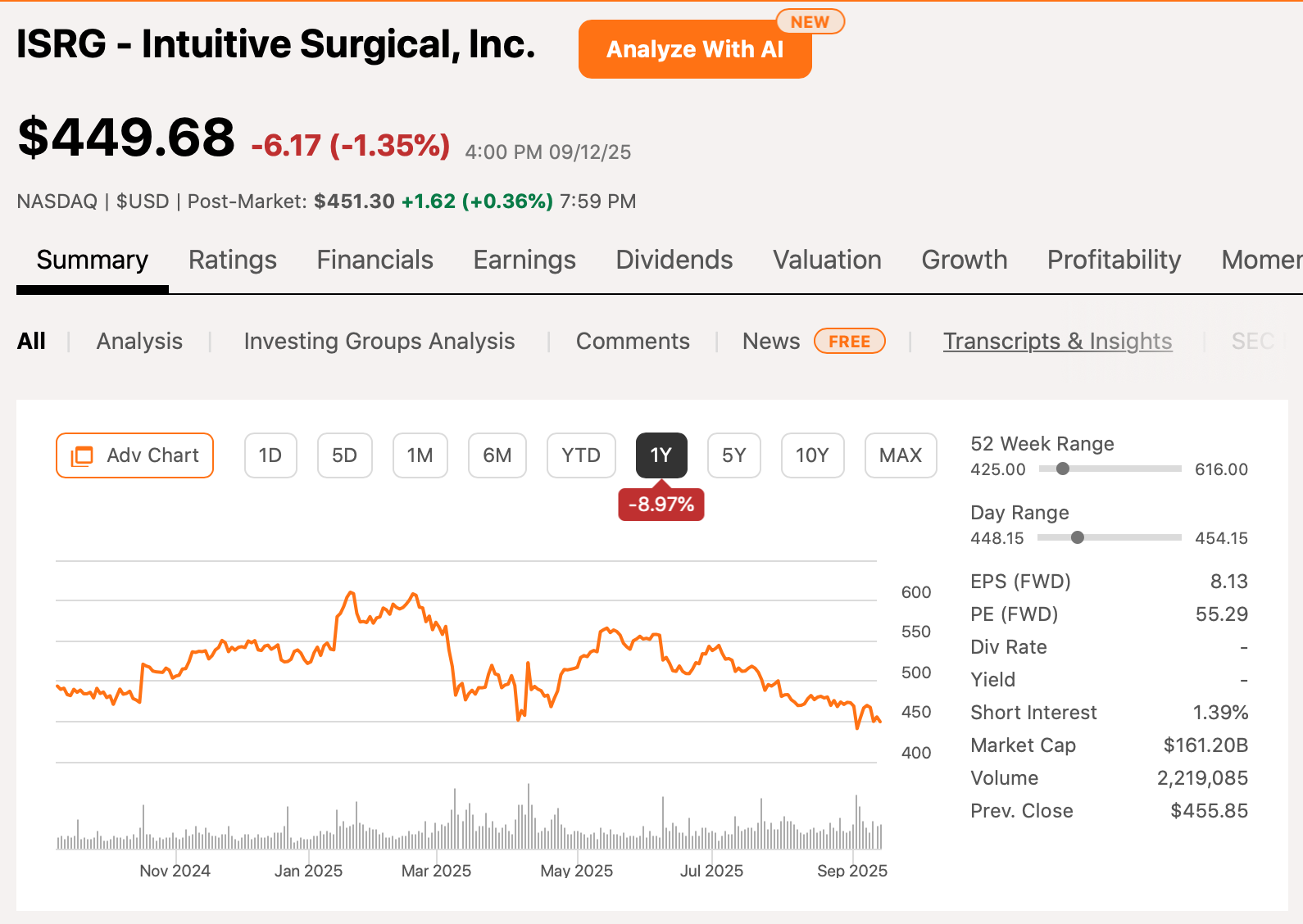Screen dimensions: 1303x924
Task: Open the Adv Chart view
Action: coord(135,455)
